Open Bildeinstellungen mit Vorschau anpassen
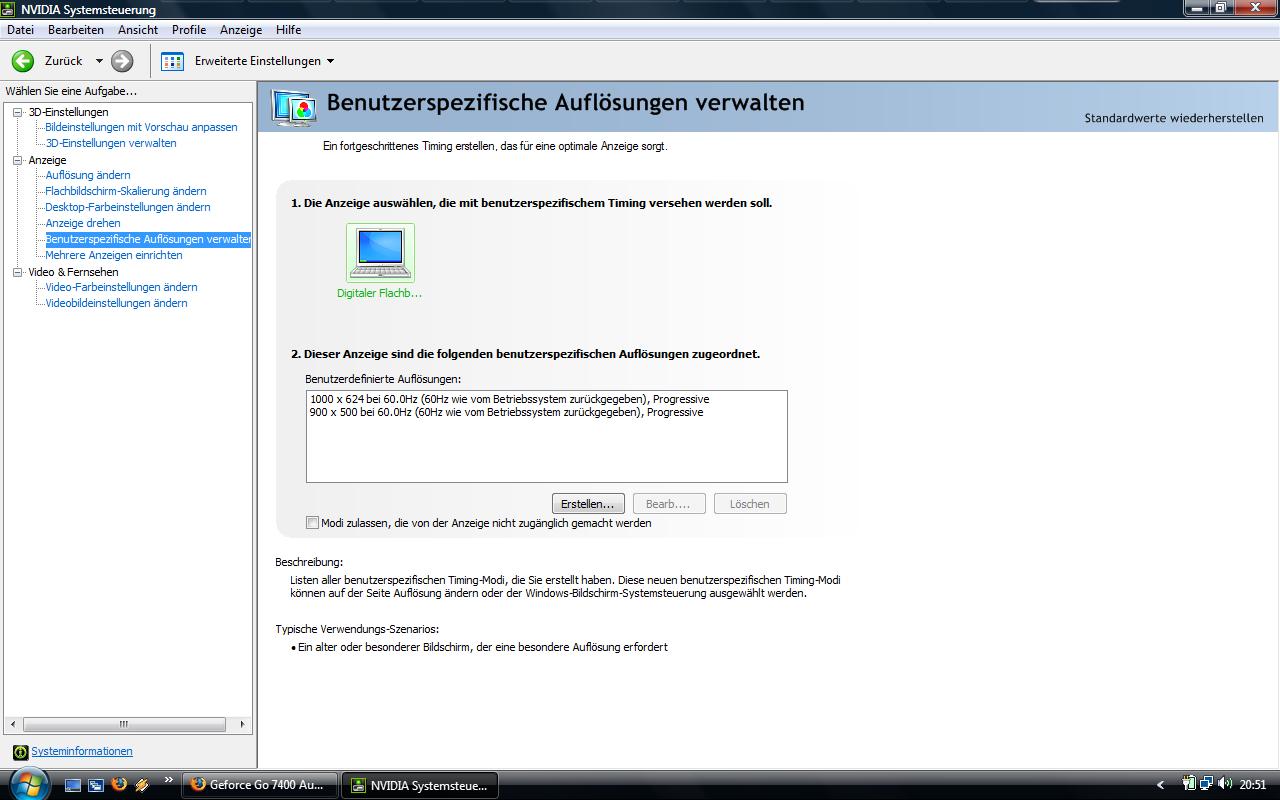The width and height of the screenshot is (1280, 800). [x=141, y=127]
